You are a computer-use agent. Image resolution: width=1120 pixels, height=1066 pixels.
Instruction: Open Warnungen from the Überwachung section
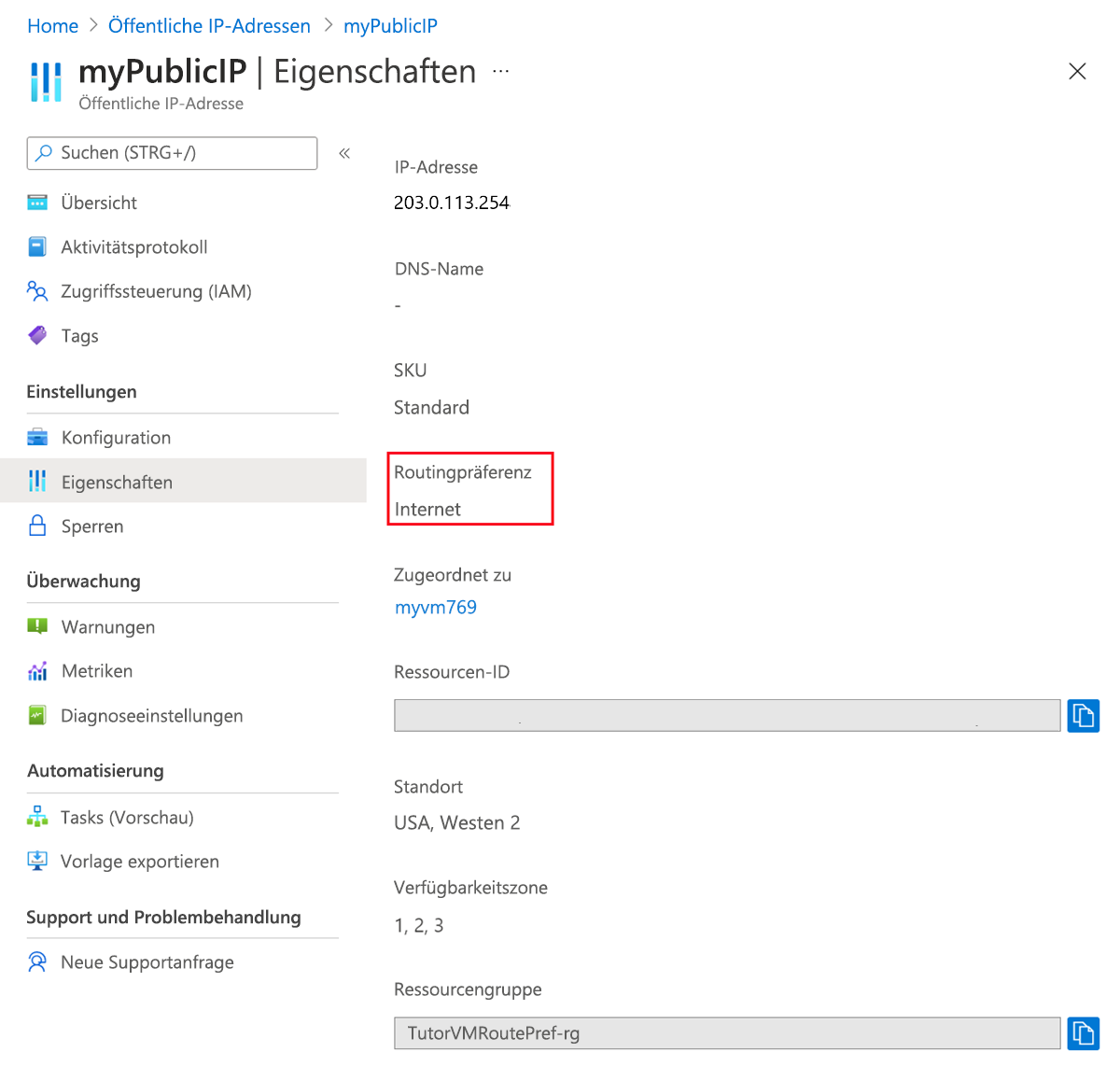click(107, 626)
